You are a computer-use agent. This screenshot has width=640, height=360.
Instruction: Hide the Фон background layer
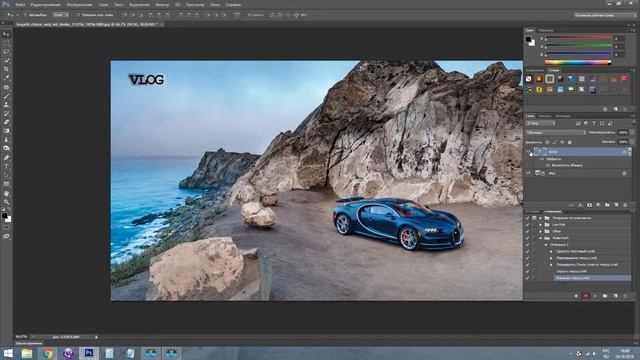click(x=529, y=173)
